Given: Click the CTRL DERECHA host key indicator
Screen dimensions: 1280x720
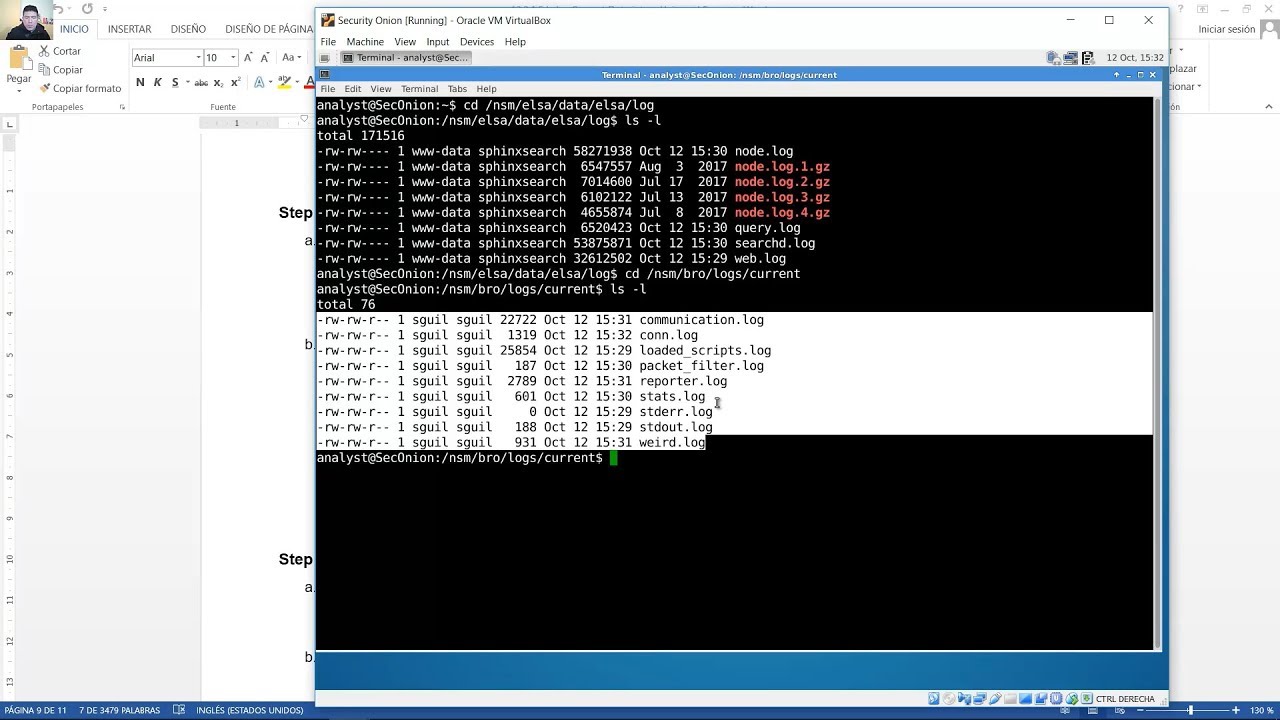Looking at the screenshot, I should 1125,699.
